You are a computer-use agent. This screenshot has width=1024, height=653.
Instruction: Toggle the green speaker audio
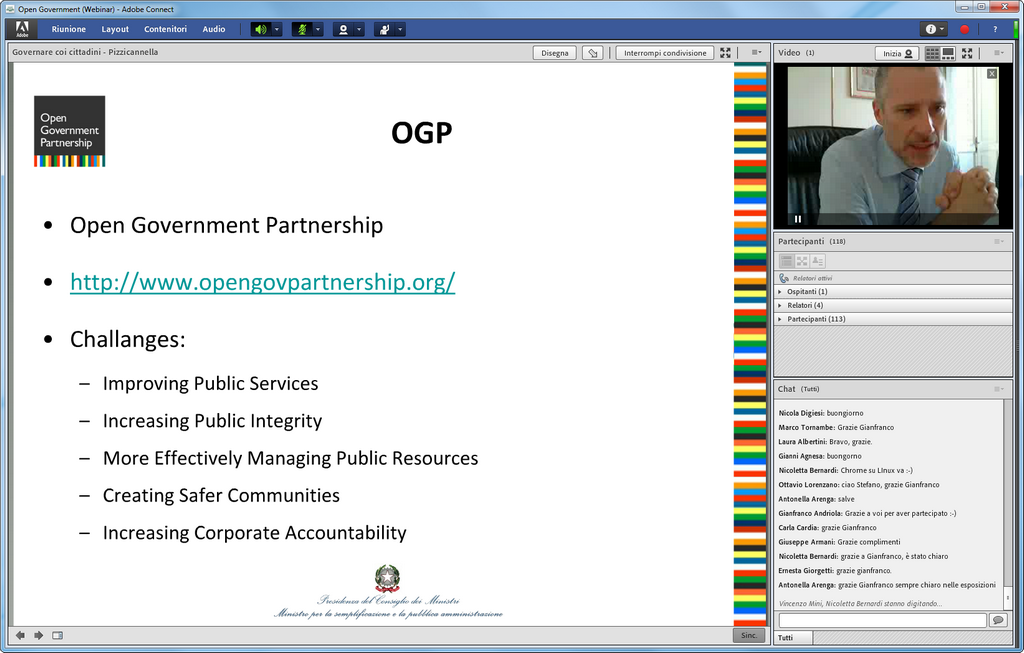click(x=261, y=29)
